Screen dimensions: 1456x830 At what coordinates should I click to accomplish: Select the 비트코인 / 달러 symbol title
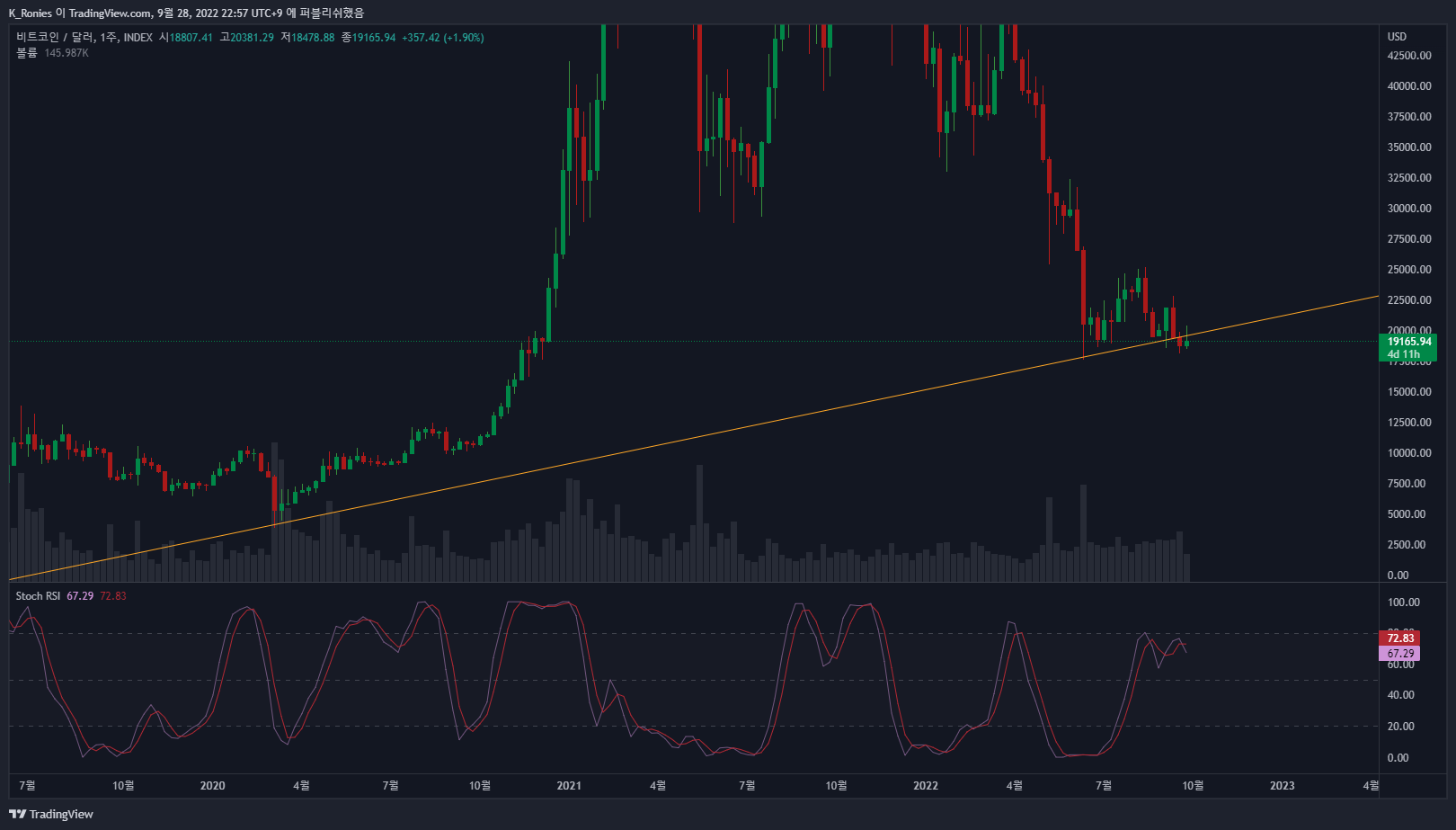tap(55, 37)
